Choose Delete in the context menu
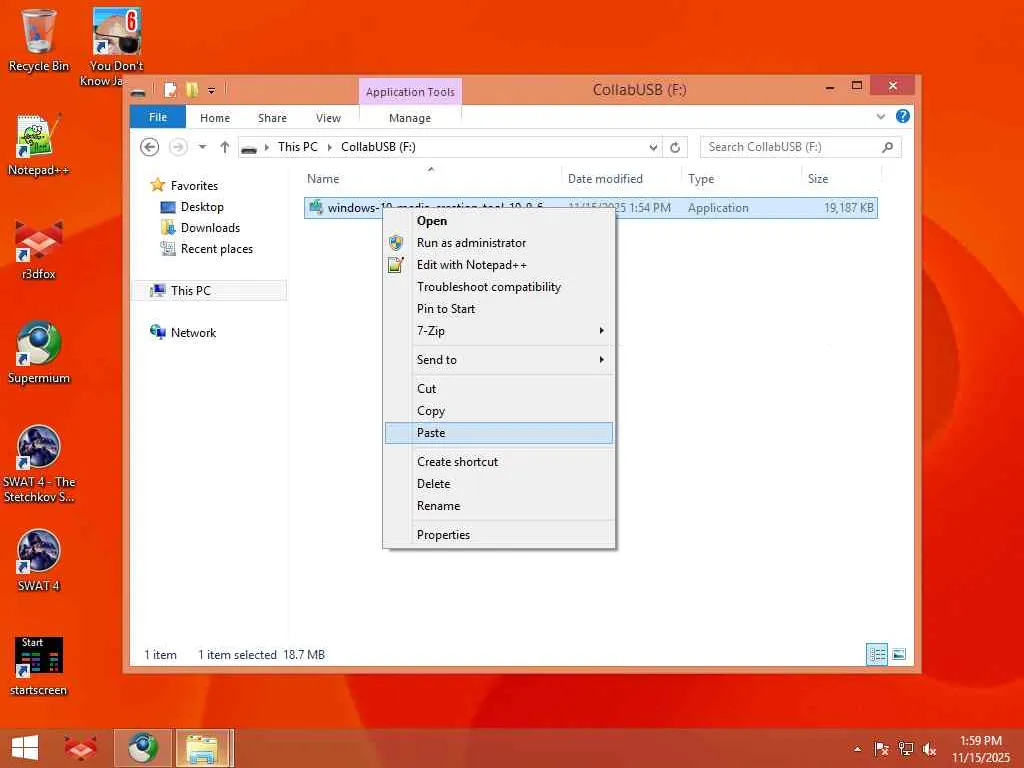Screen dimensions: 1024x768 point(499,484)
